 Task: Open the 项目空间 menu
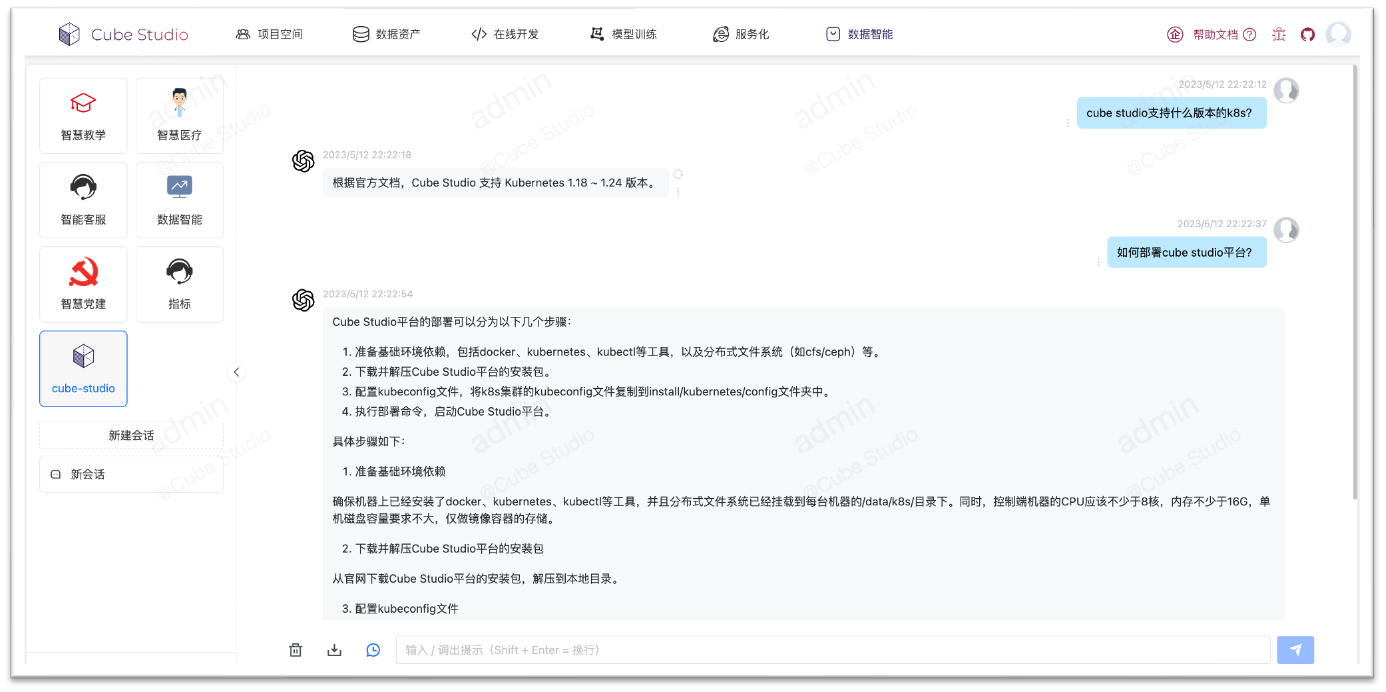pos(269,34)
